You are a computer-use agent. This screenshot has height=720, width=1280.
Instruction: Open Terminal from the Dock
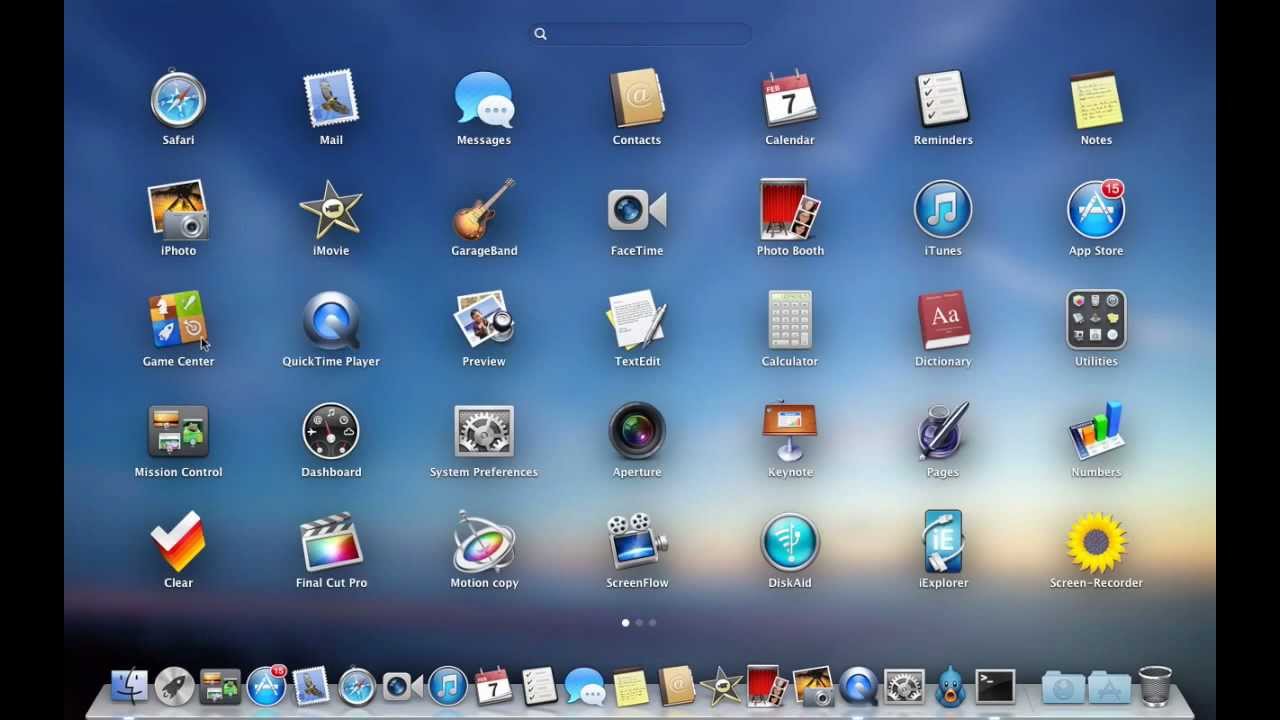click(995, 687)
